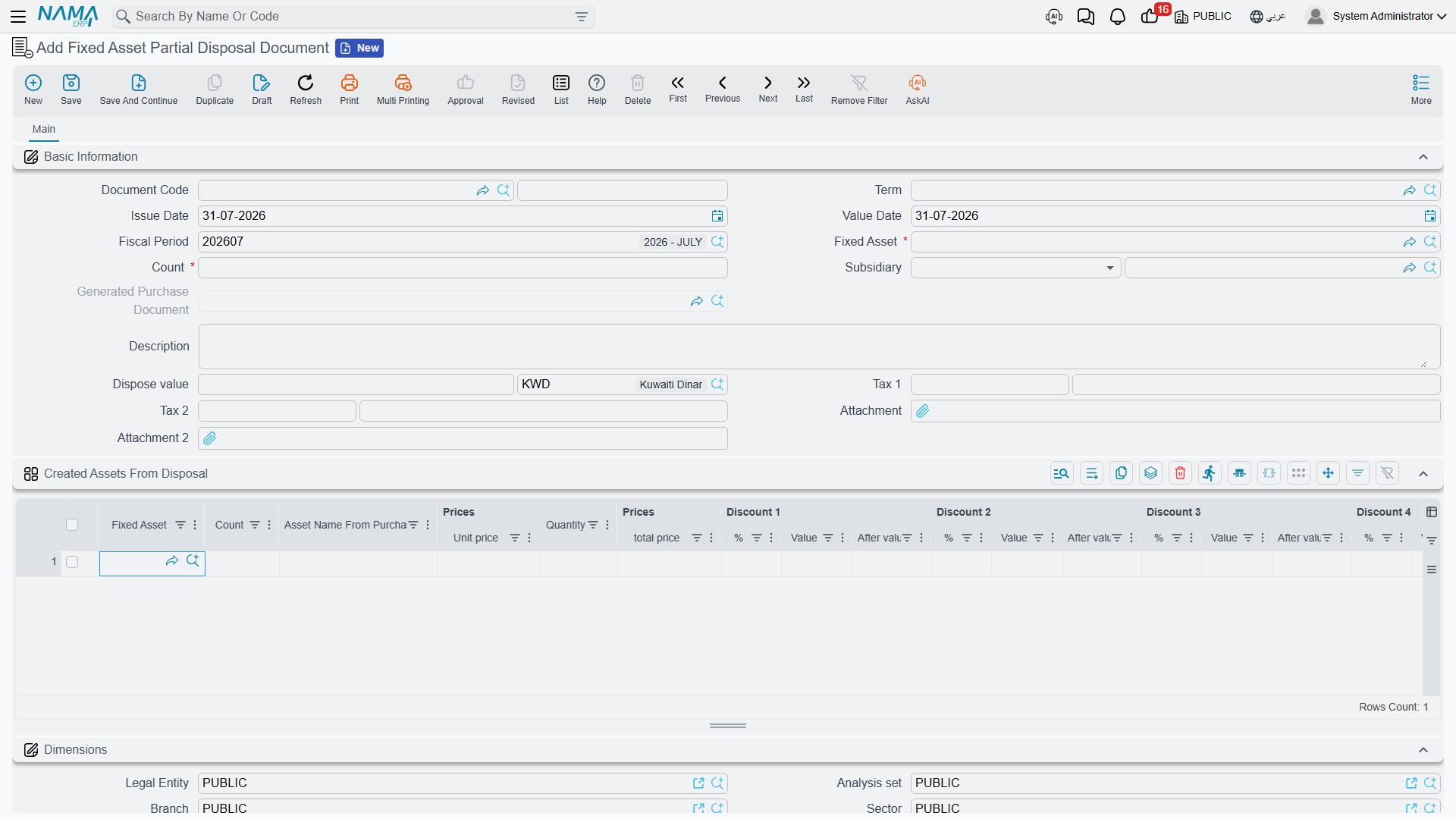Open Unit price column menu
This screenshot has width=1456, height=819.
[529, 538]
